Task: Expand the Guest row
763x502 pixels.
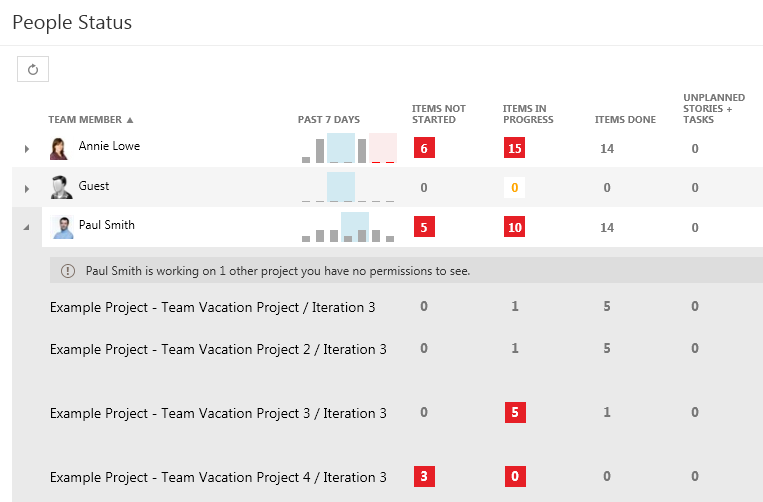Action: (27, 189)
